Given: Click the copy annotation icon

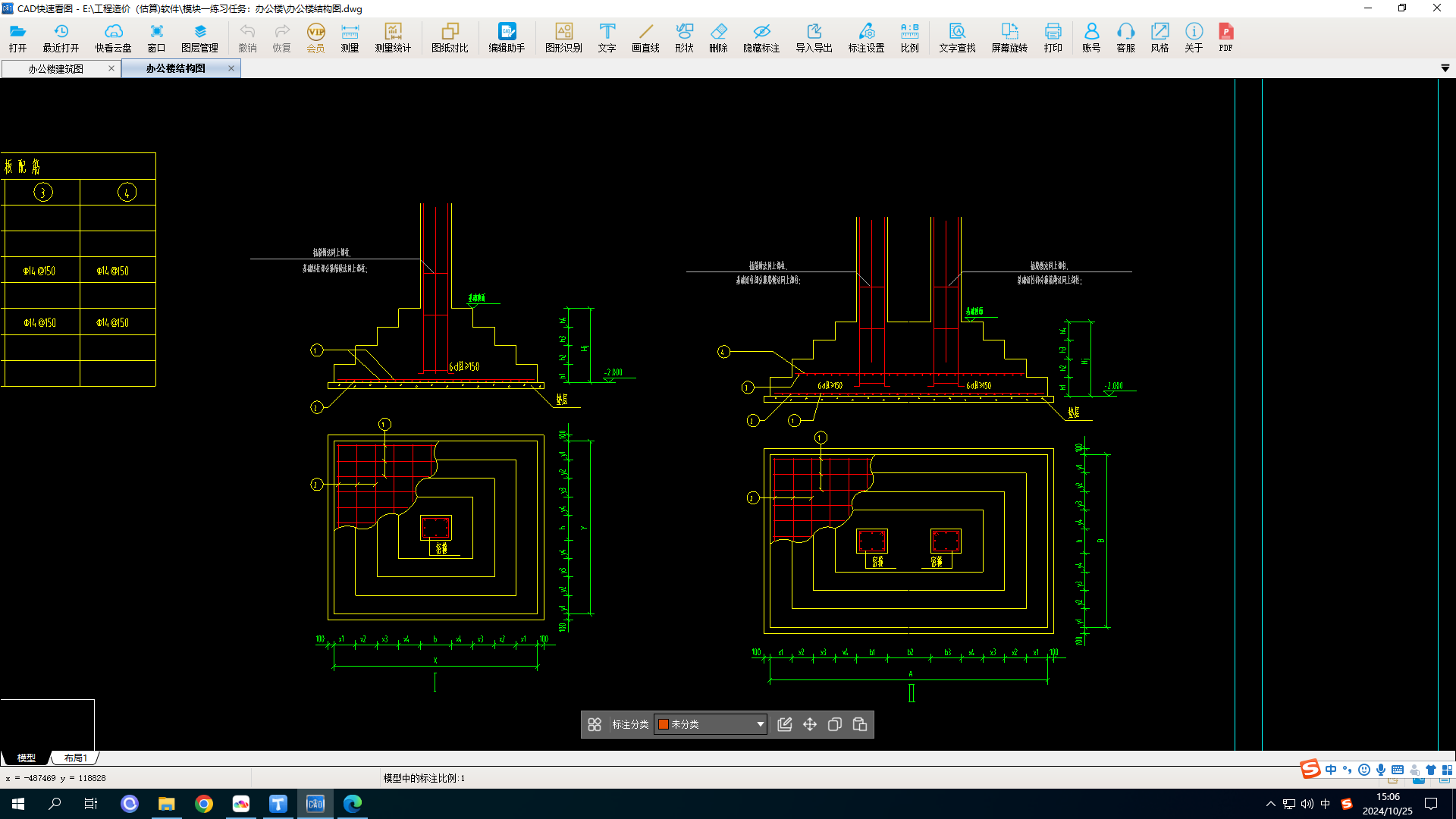Looking at the screenshot, I should (835, 724).
